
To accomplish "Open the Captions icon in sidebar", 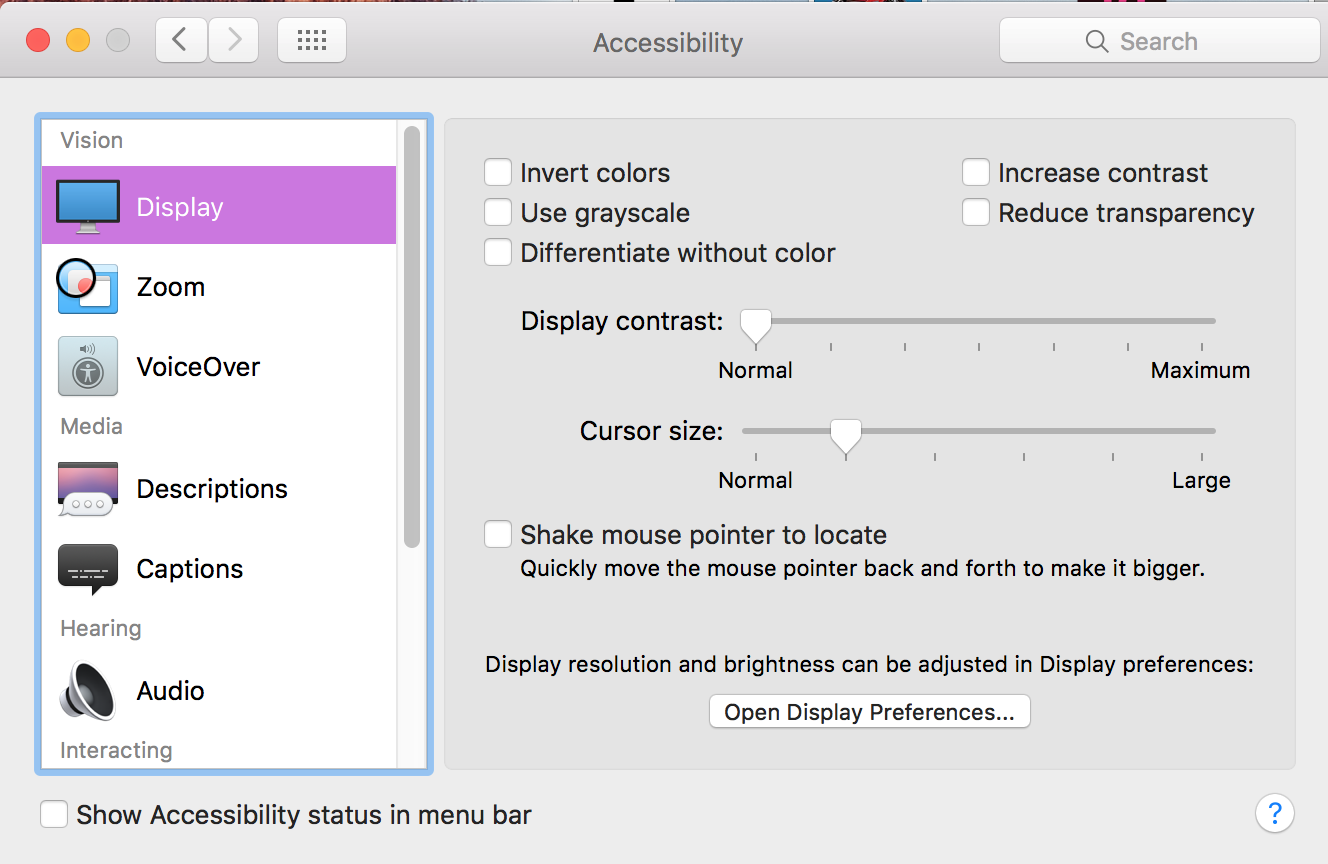I will (x=88, y=569).
